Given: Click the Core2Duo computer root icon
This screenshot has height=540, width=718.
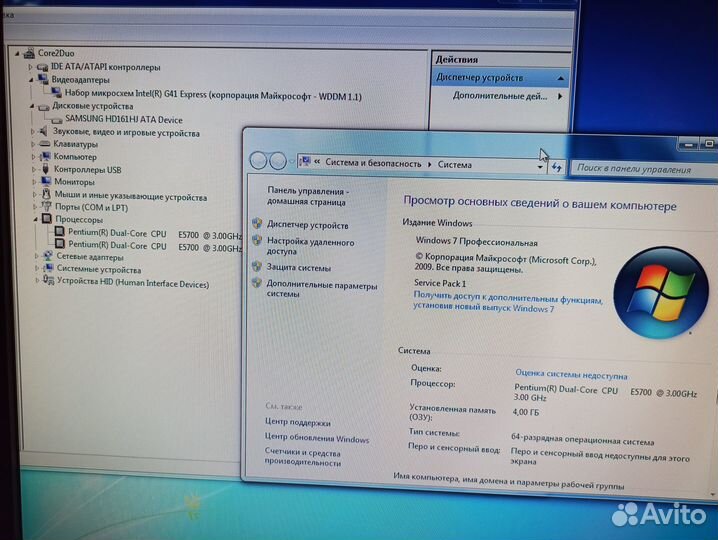Looking at the screenshot, I should (x=29, y=54).
